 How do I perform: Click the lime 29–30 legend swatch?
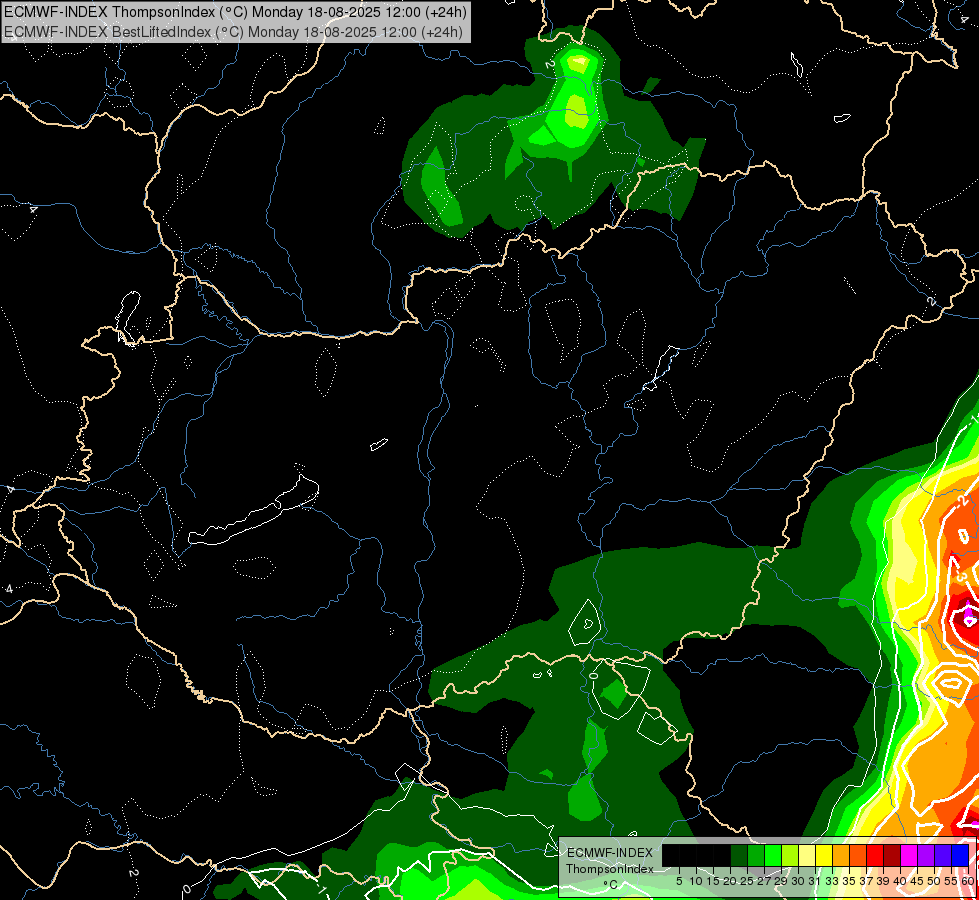[x=790, y=855]
